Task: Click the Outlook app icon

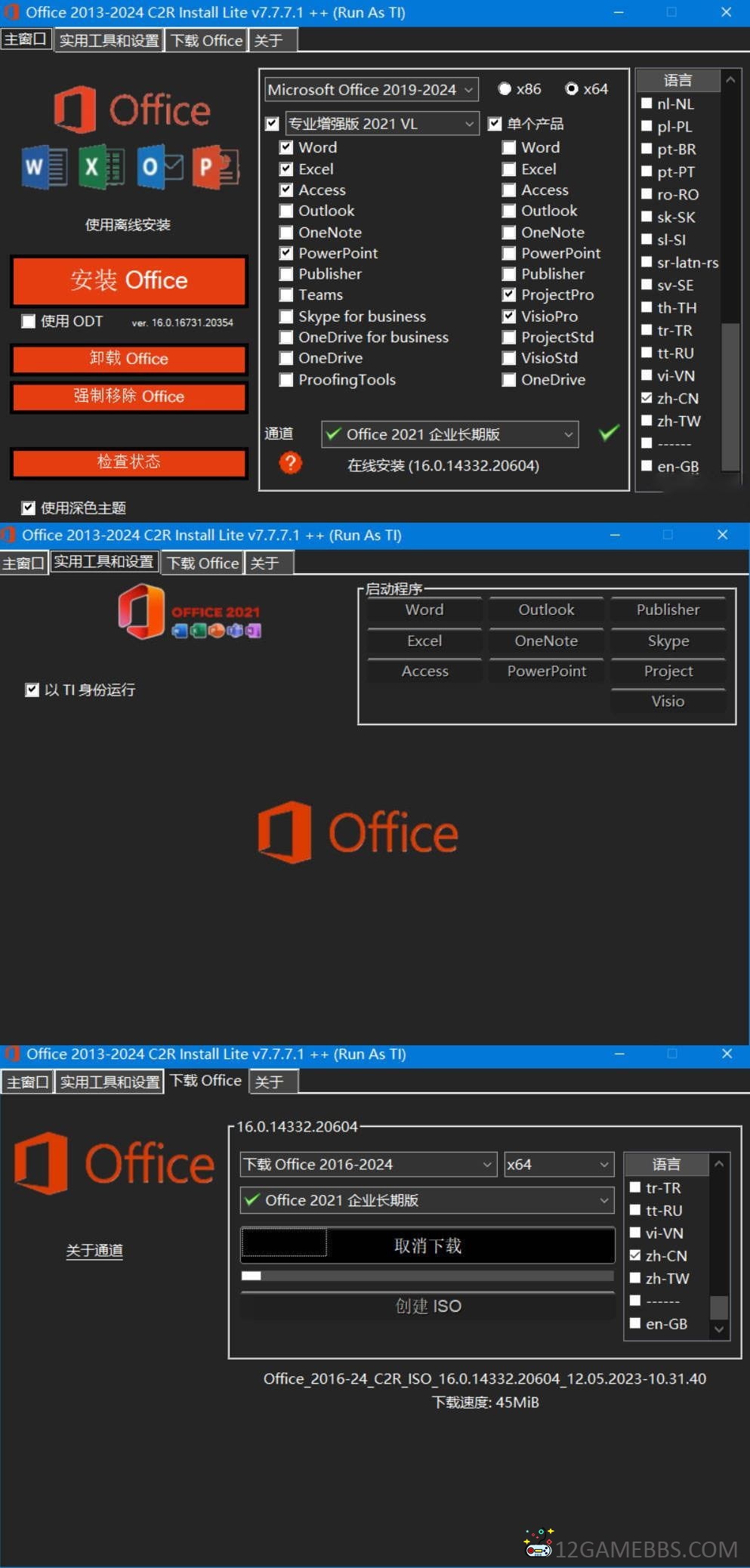Action: pos(159,166)
